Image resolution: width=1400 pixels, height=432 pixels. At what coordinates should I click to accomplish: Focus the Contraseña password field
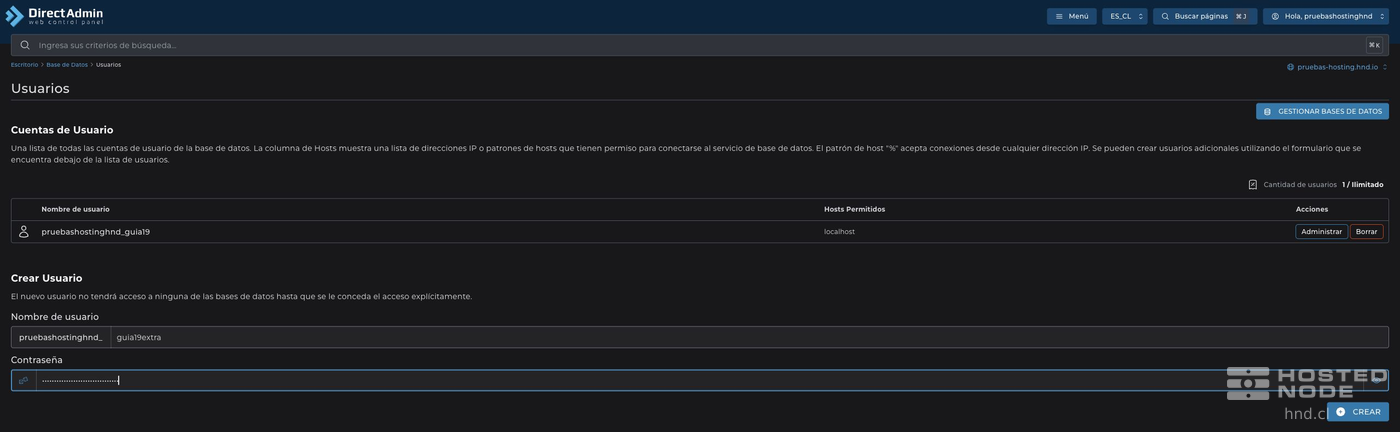pos(700,380)
